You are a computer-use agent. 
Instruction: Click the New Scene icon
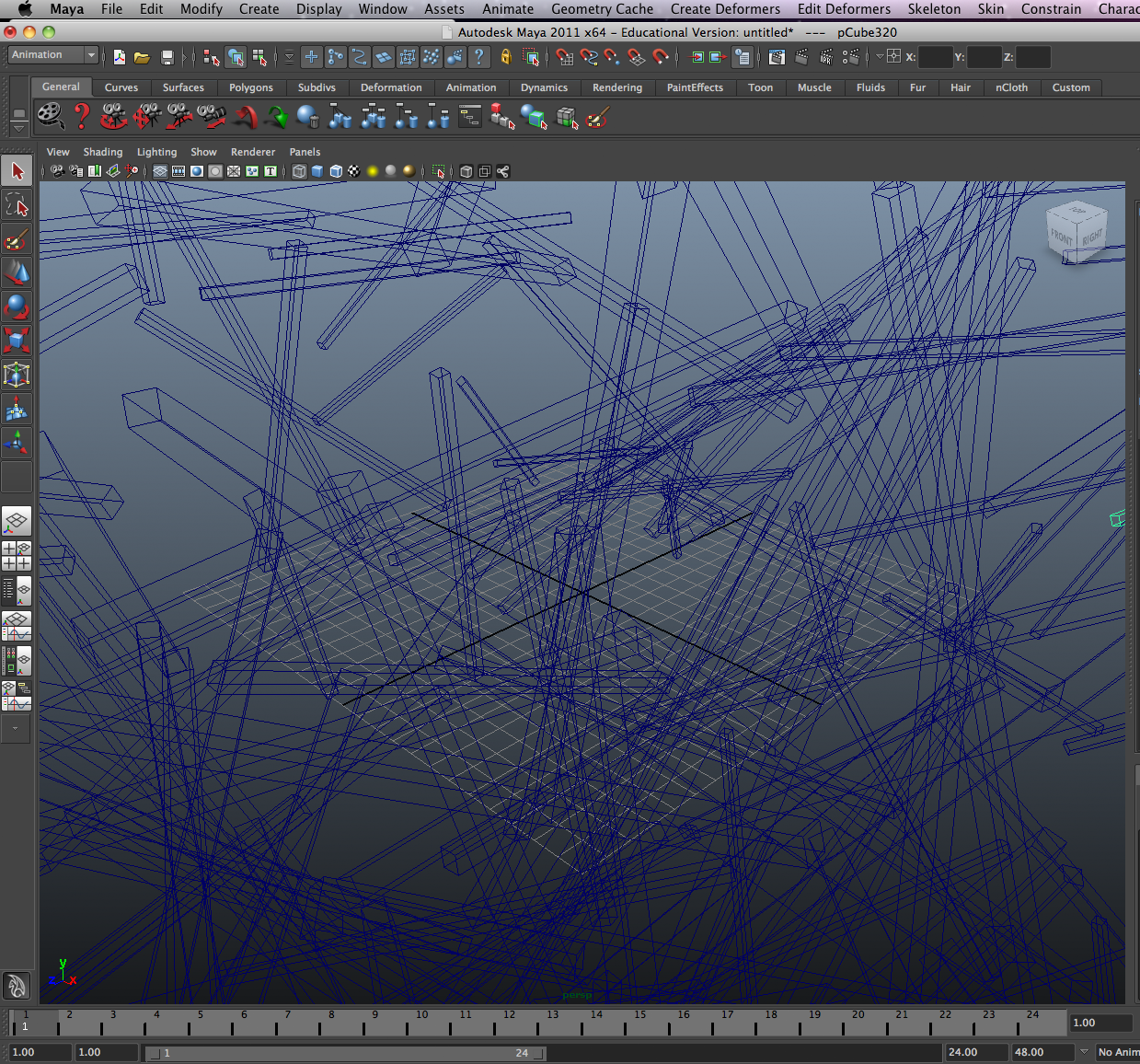(x=120, y=57)
